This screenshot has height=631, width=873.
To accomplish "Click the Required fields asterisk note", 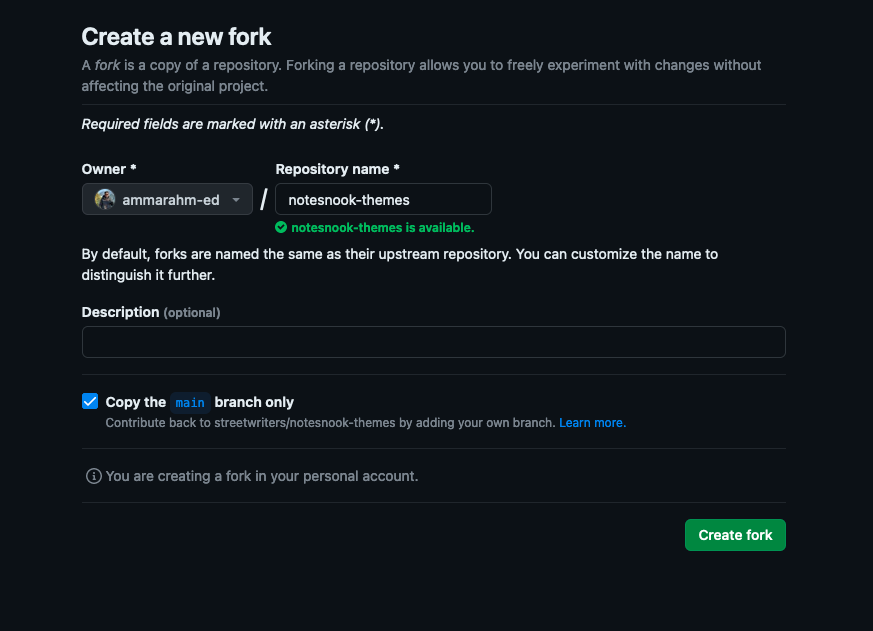I will [232, 125].
